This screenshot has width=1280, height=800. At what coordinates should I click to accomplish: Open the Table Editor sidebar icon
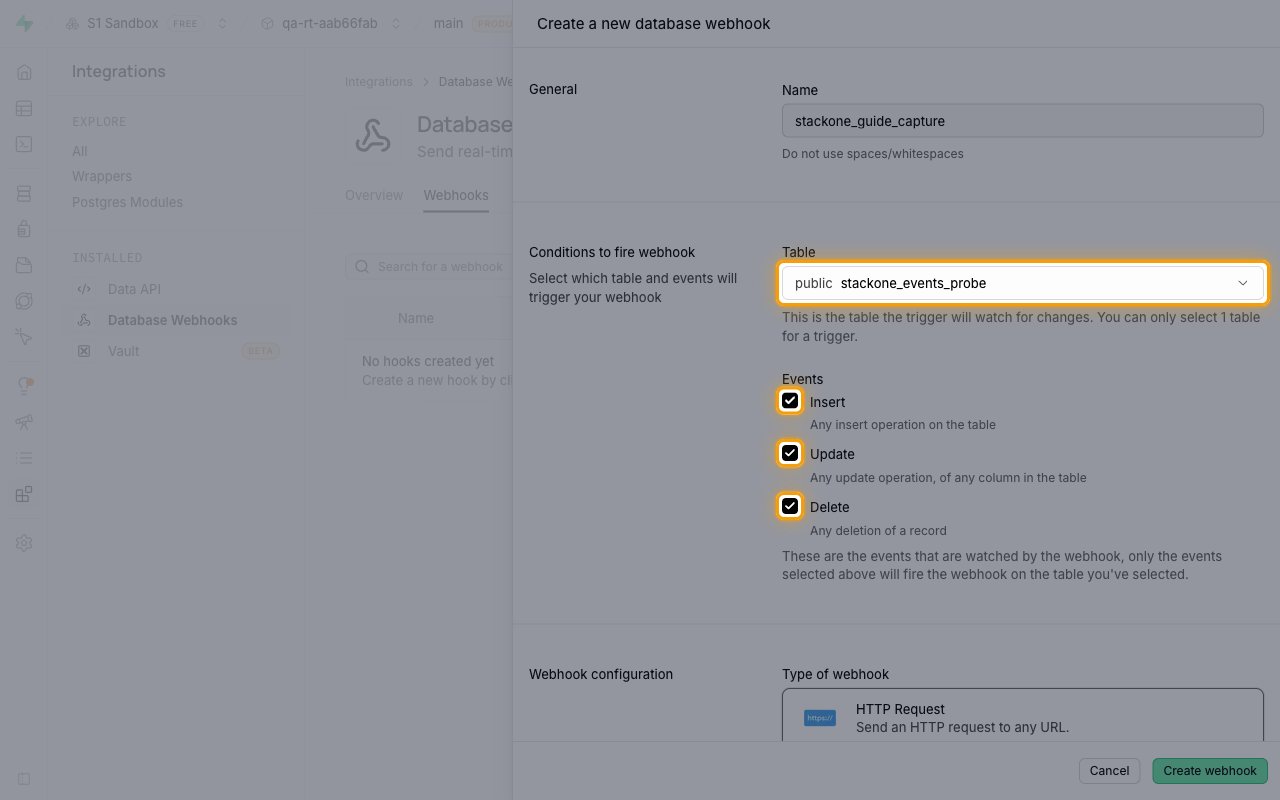coord(24,108)
